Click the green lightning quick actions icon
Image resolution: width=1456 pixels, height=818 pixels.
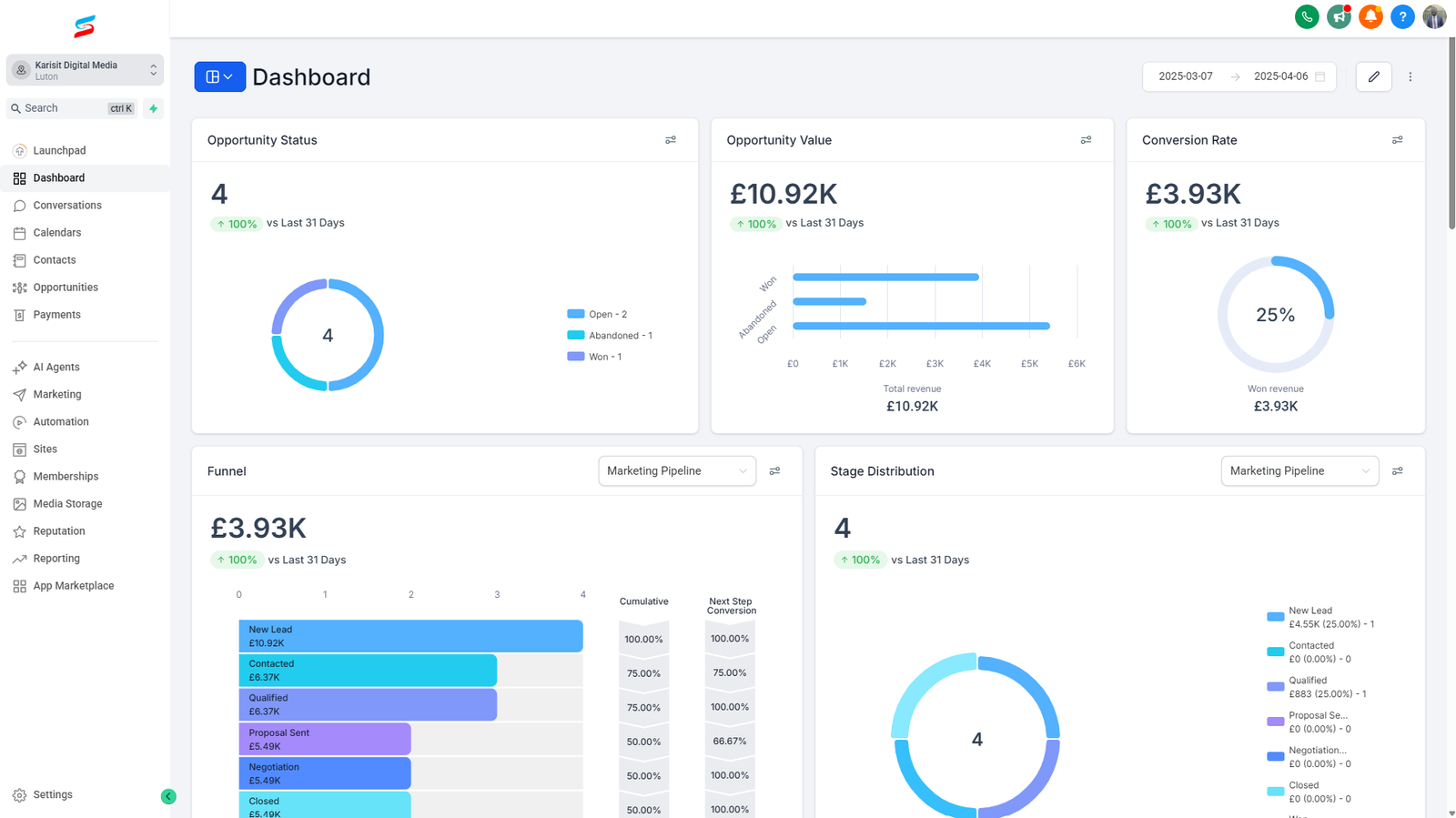(x=154, y=108)
